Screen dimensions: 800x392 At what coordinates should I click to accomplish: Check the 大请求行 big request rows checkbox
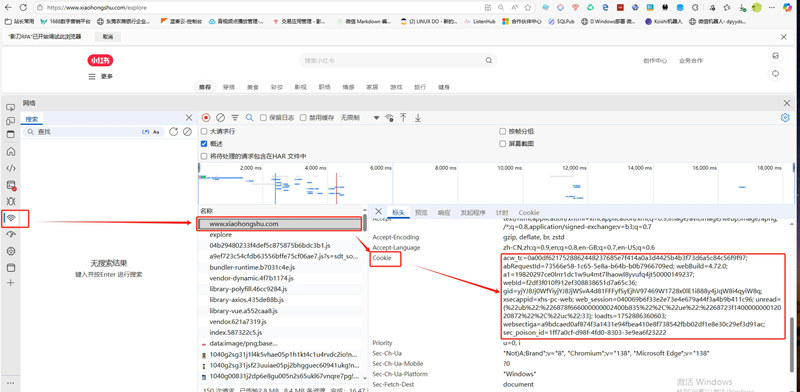(x=204, y=131)
